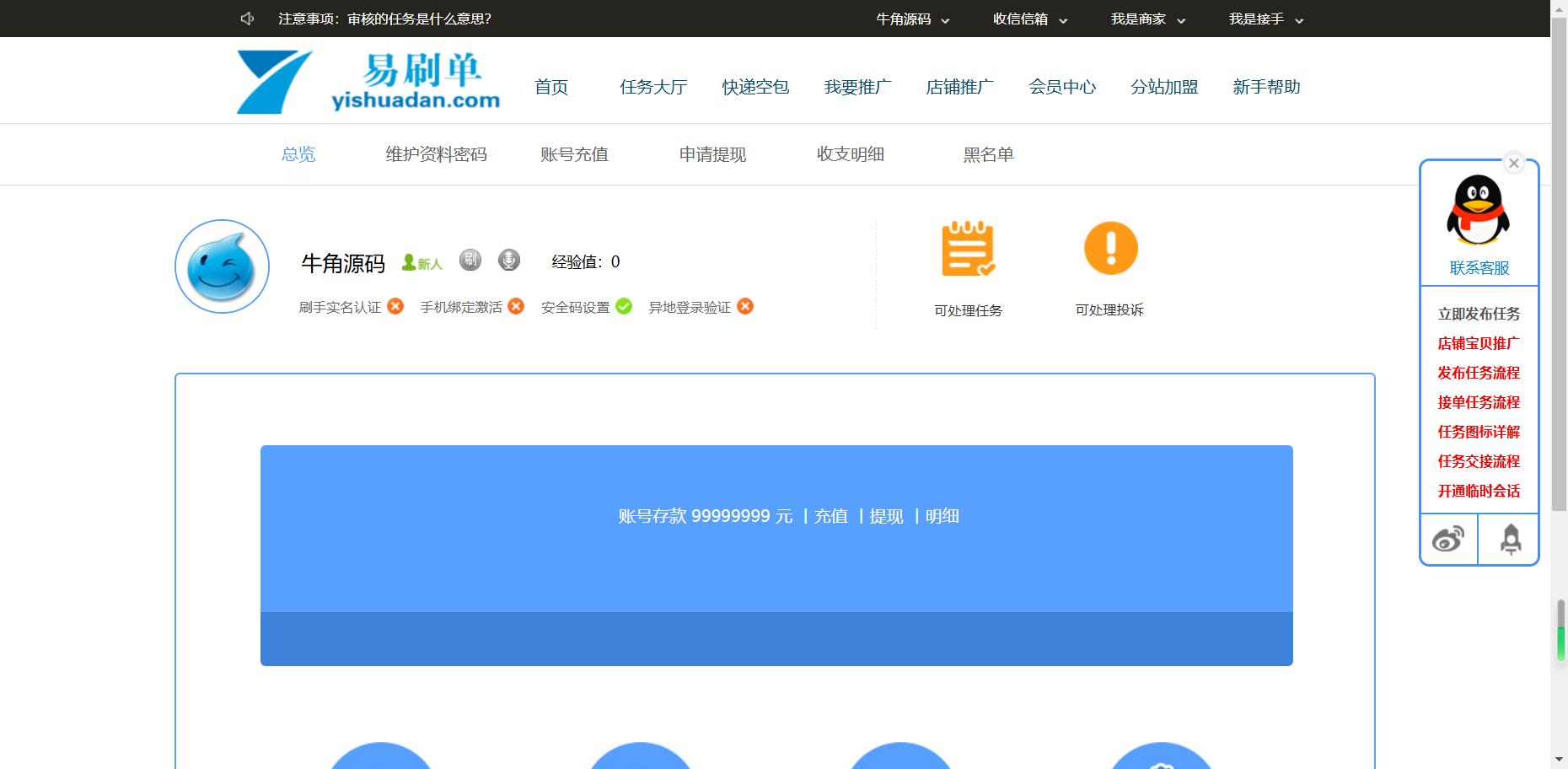Select the 总览 tab
The image size is (1568, 769).
[298, 154]
